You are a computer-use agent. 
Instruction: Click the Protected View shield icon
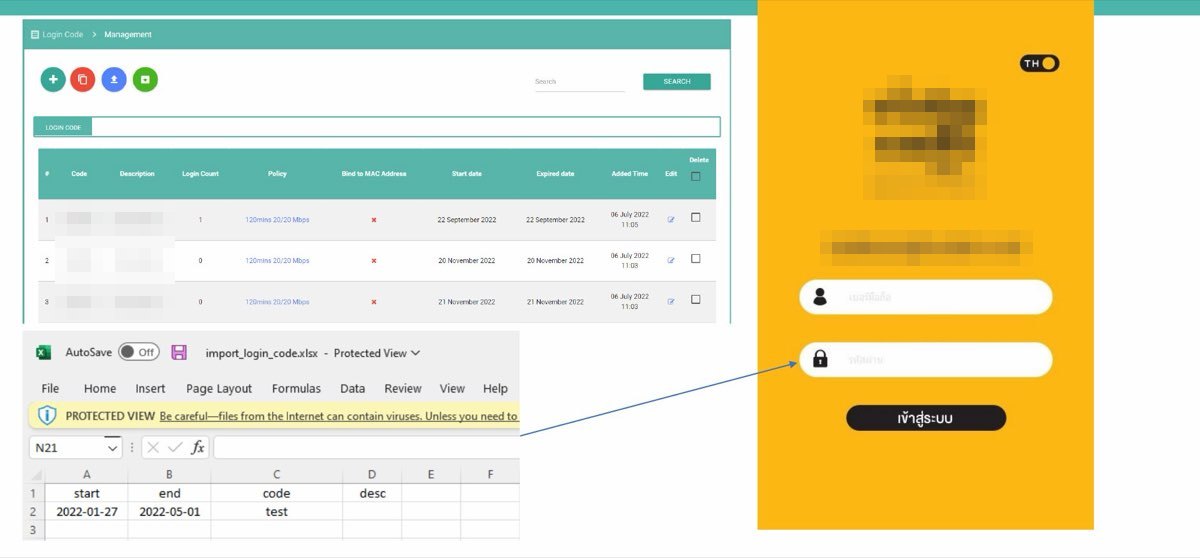[47, 415]
